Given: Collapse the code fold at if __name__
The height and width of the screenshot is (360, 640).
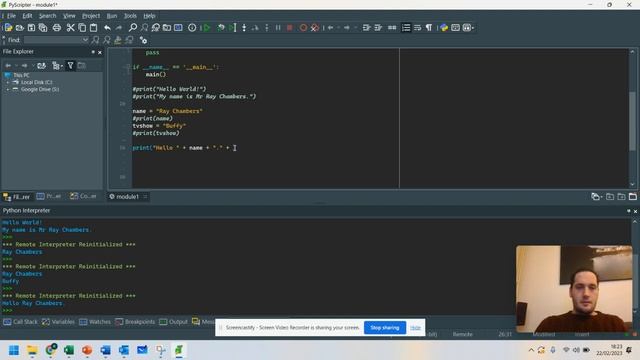Looking at the screenshot, I should tap(128, 67).
